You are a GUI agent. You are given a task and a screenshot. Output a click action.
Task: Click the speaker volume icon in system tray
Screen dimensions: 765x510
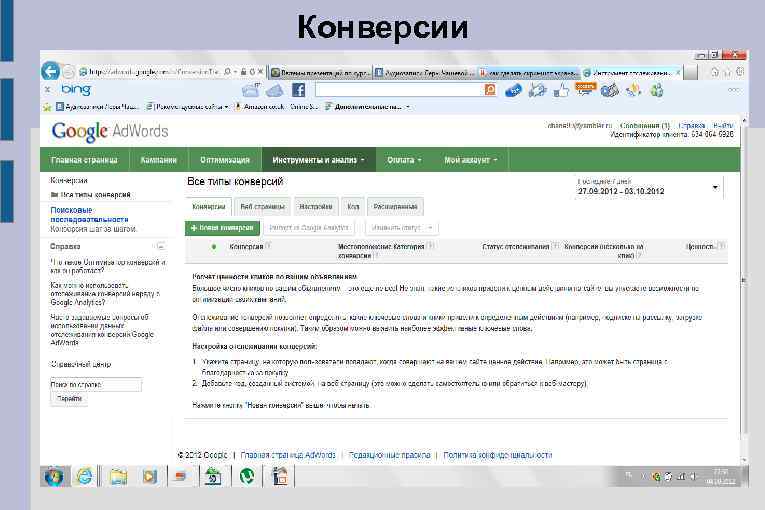pyautogui.click(x=693, y=476)
